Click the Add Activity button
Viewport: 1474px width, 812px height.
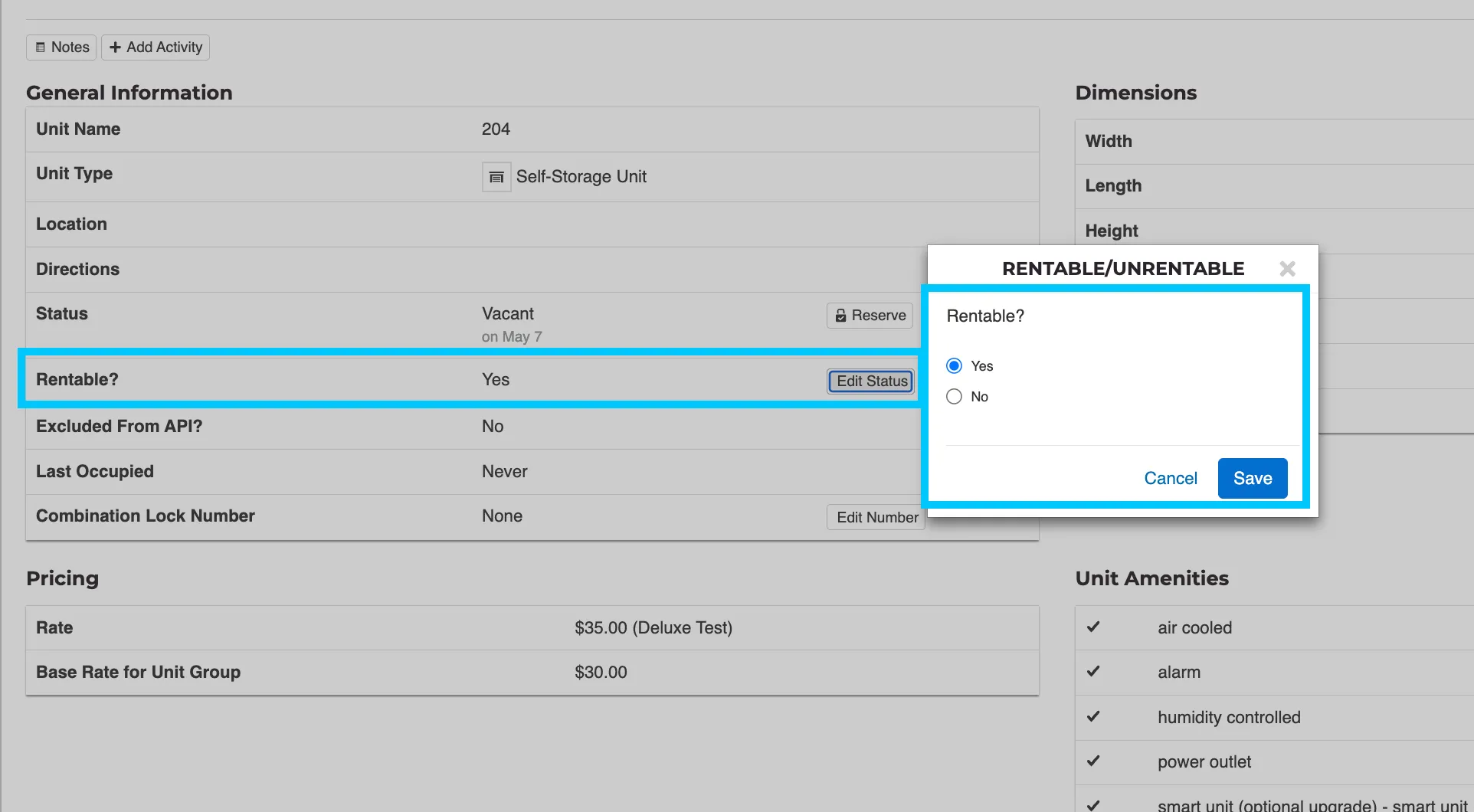tap(156, 47)
